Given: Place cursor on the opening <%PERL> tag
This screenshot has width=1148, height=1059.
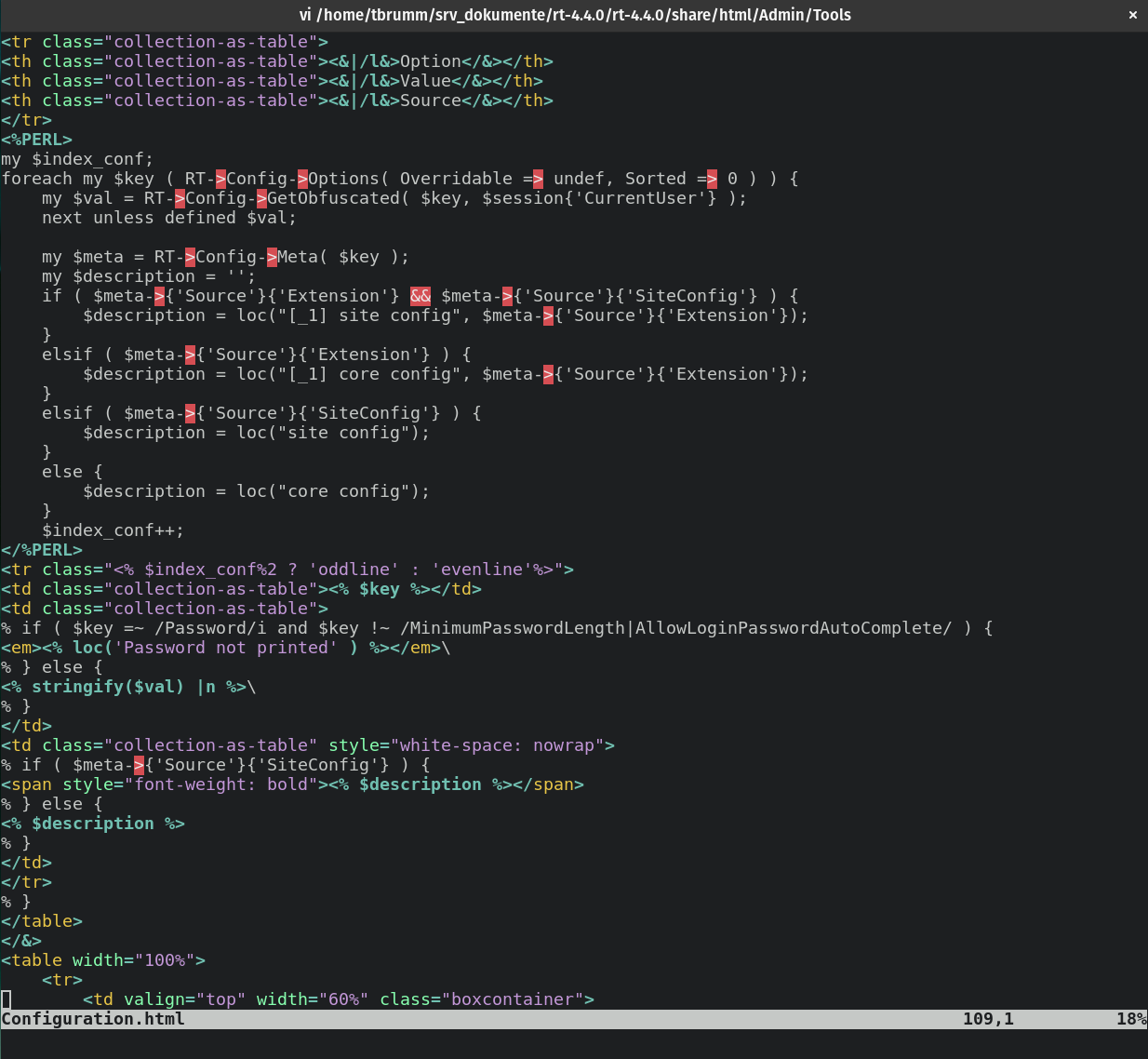Looking at the screenshot, I should pos(36,140).
